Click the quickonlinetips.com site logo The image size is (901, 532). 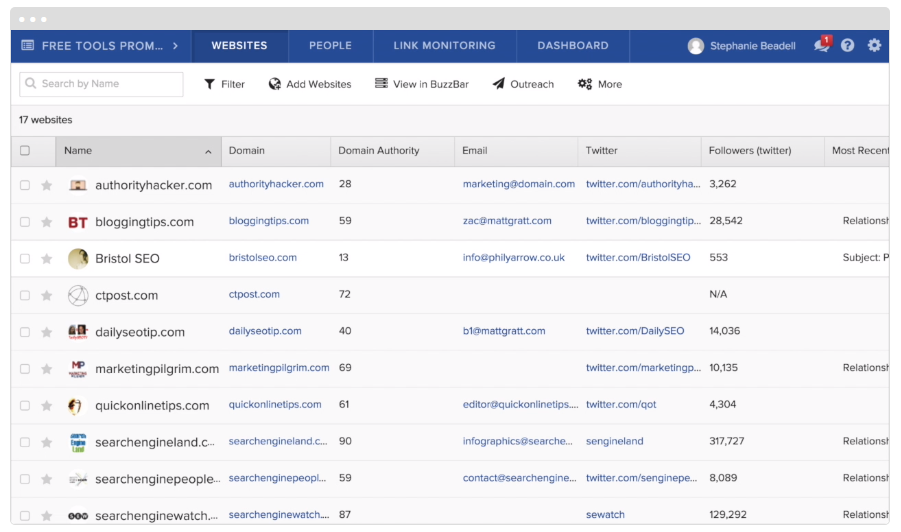(x=78, y=406)
